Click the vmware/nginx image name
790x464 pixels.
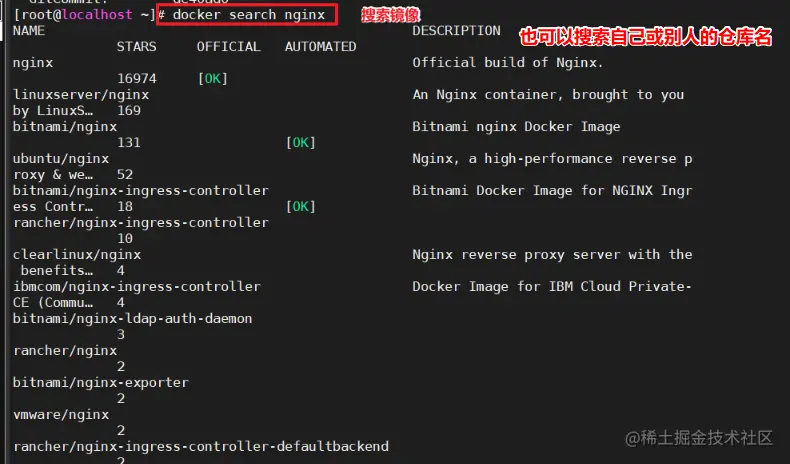click(61, 415)
